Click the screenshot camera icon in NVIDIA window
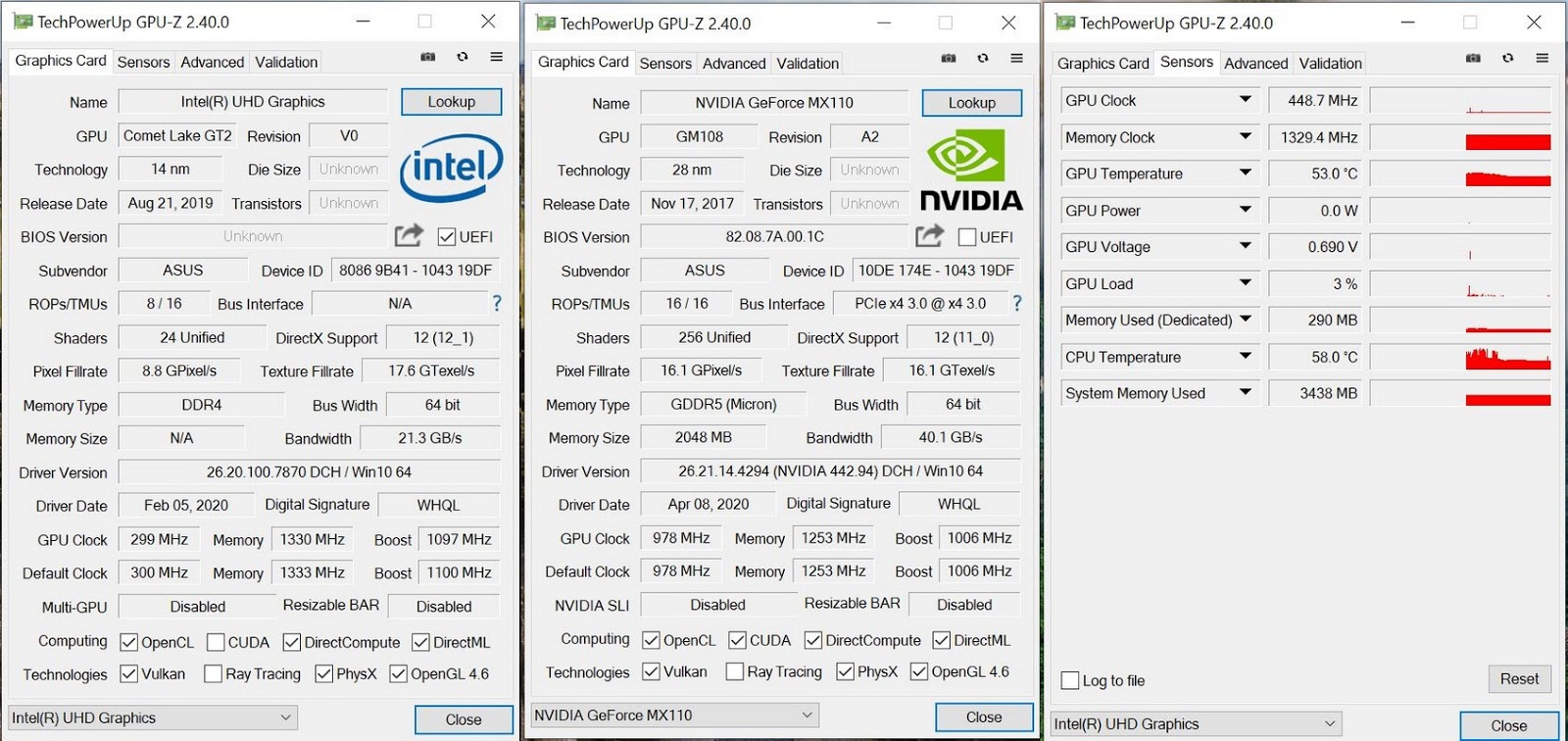The width and height of the screenshot is (1568, 741). tap(949, 58)
